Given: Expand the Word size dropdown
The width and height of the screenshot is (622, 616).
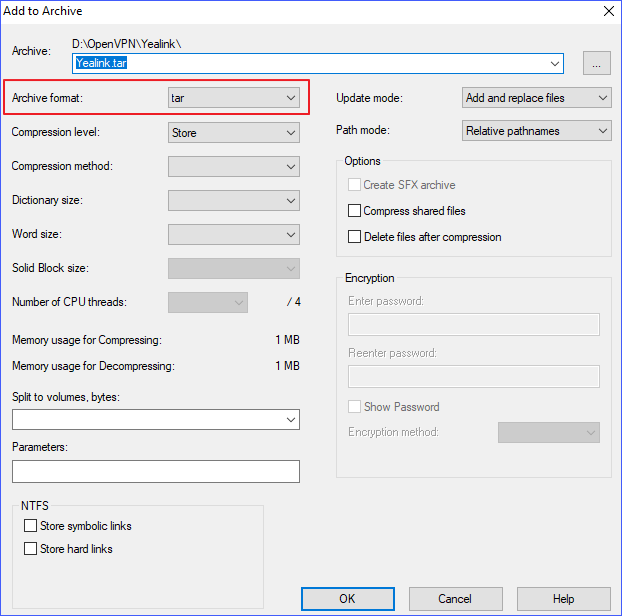Looking at the screenshot, I should click(234, 235).
